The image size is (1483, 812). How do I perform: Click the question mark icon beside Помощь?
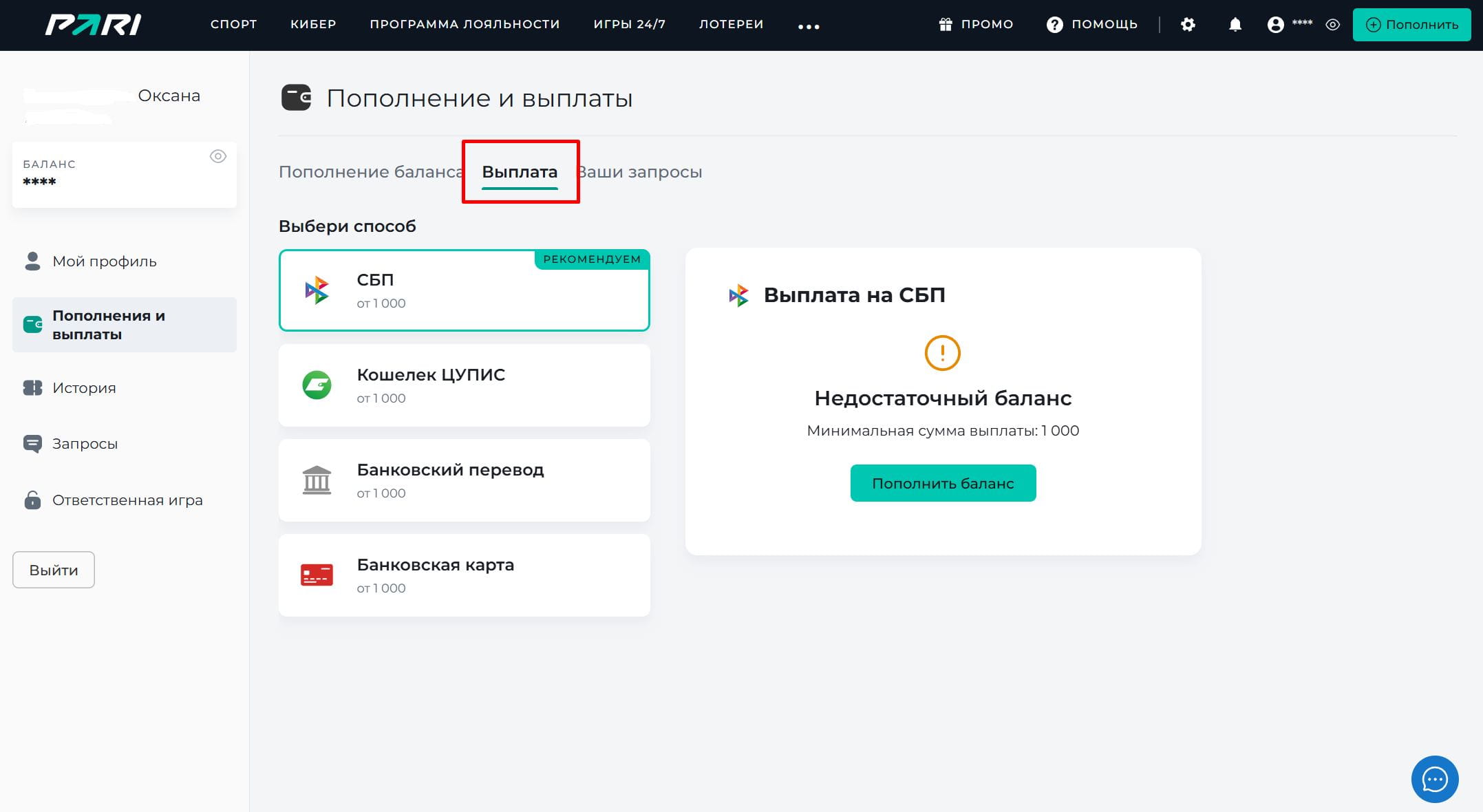[x=1054, y=25]
